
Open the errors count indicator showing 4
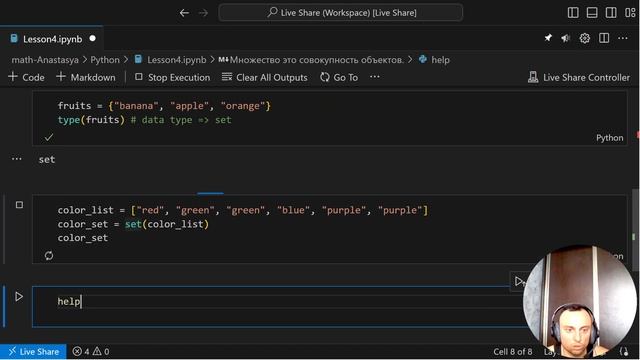81,351
